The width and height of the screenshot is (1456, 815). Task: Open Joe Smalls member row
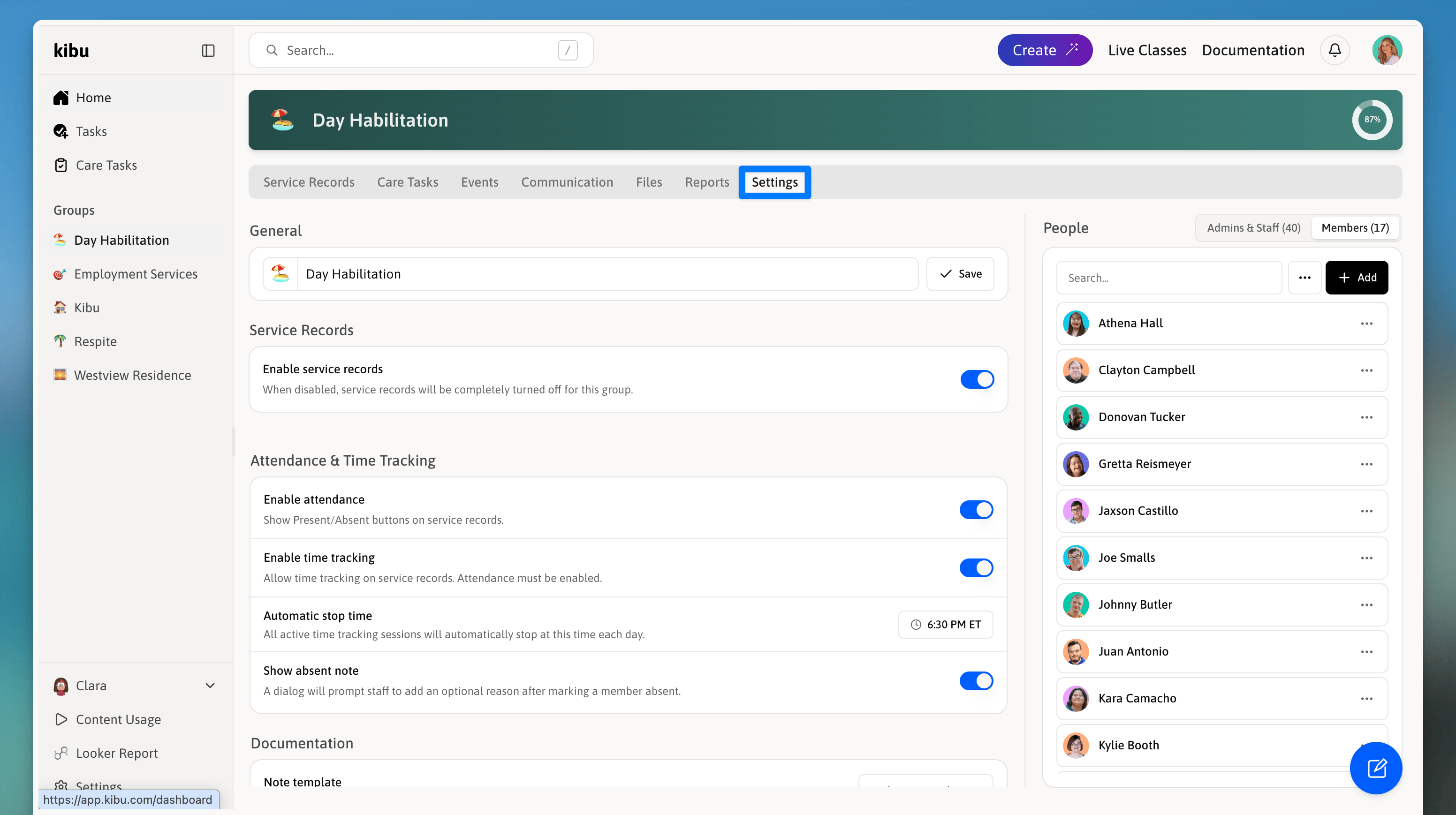[1222, 558]
